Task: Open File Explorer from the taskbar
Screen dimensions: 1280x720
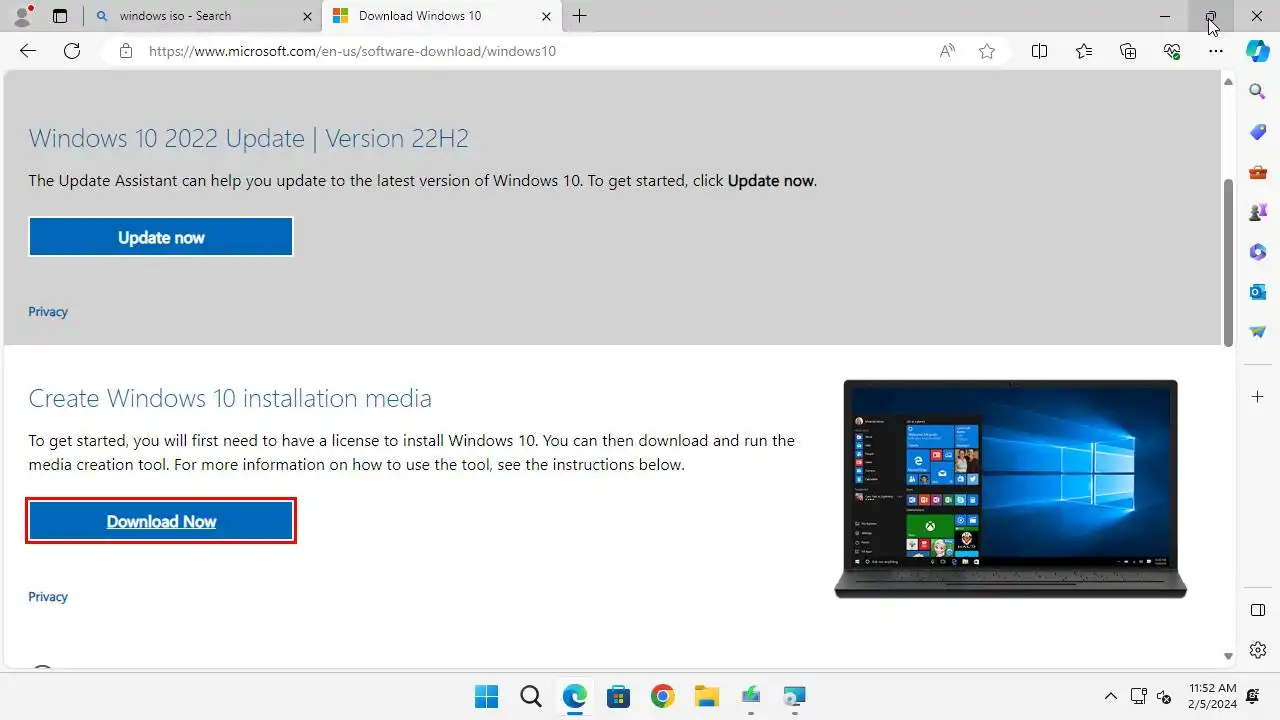Action: pyautogui.click(x=706, y=696)
